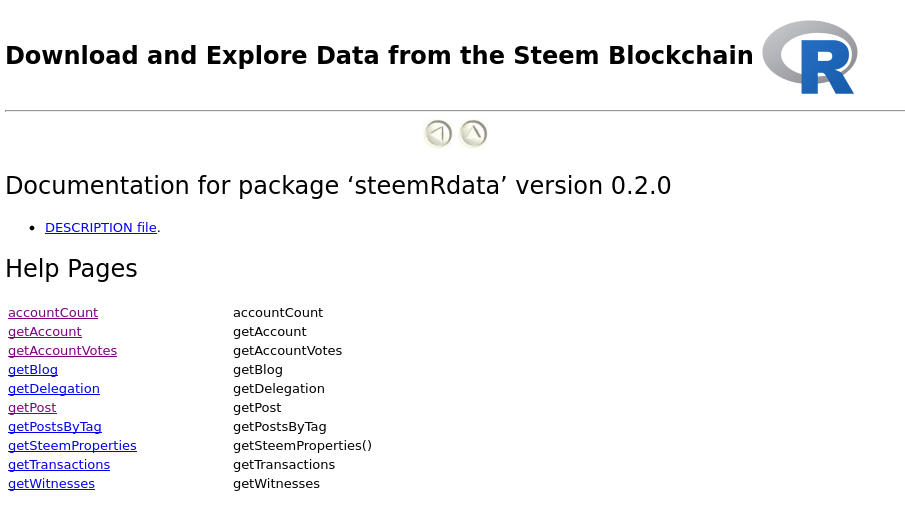The width and height of the screenshot is (905, 510).
Task: Open the accountCount help page link
Action: point(53,313)
